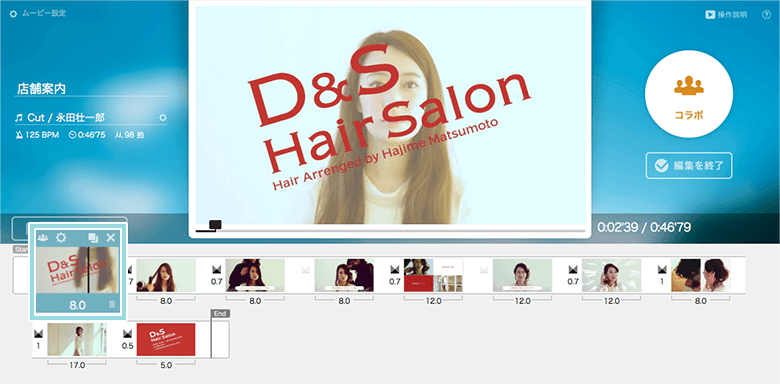Open music settings gear beside Cut / 永田壮一郎
780x384 pixels.
tap(163, 118)
